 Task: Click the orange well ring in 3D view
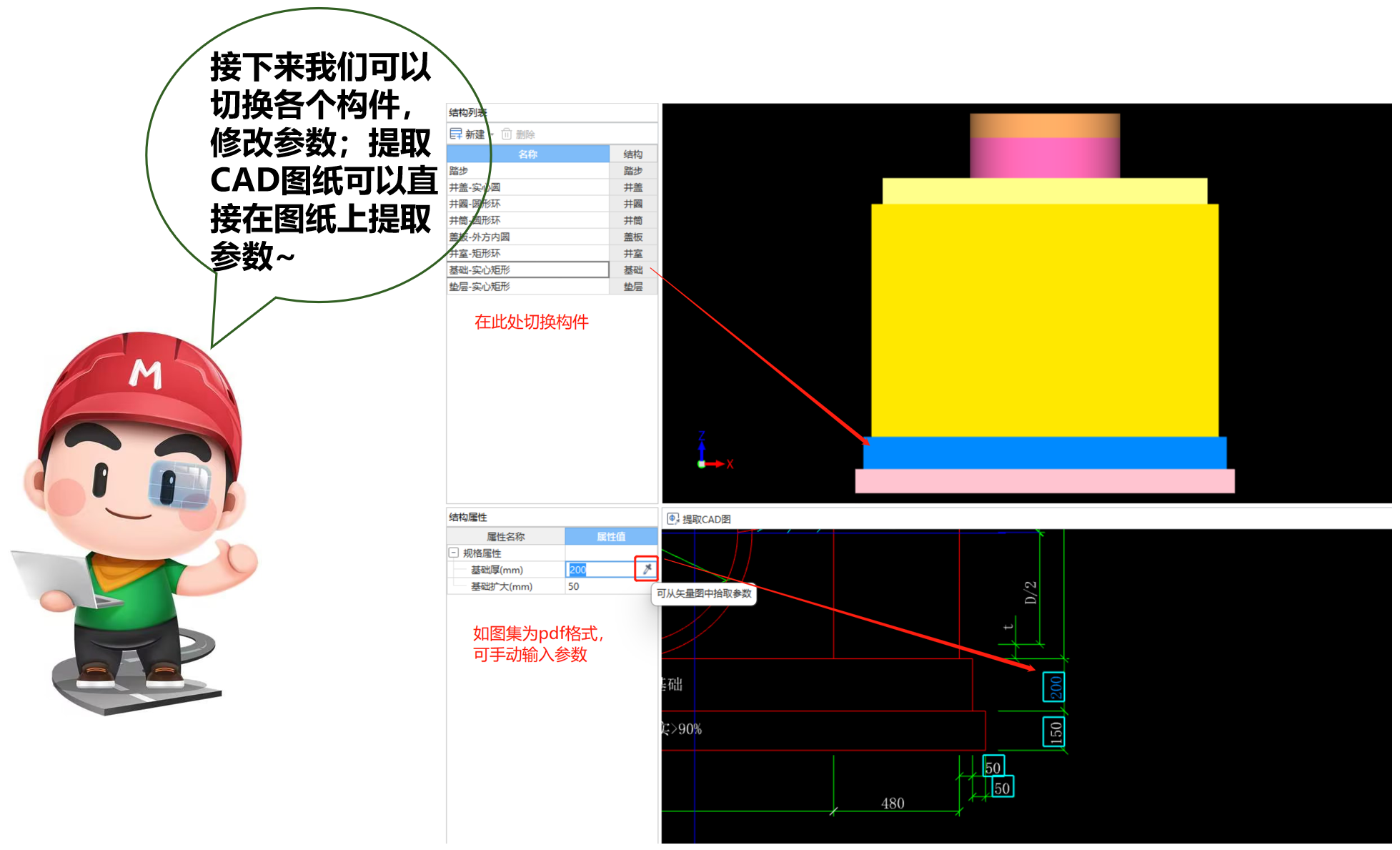coord(1045,125)
